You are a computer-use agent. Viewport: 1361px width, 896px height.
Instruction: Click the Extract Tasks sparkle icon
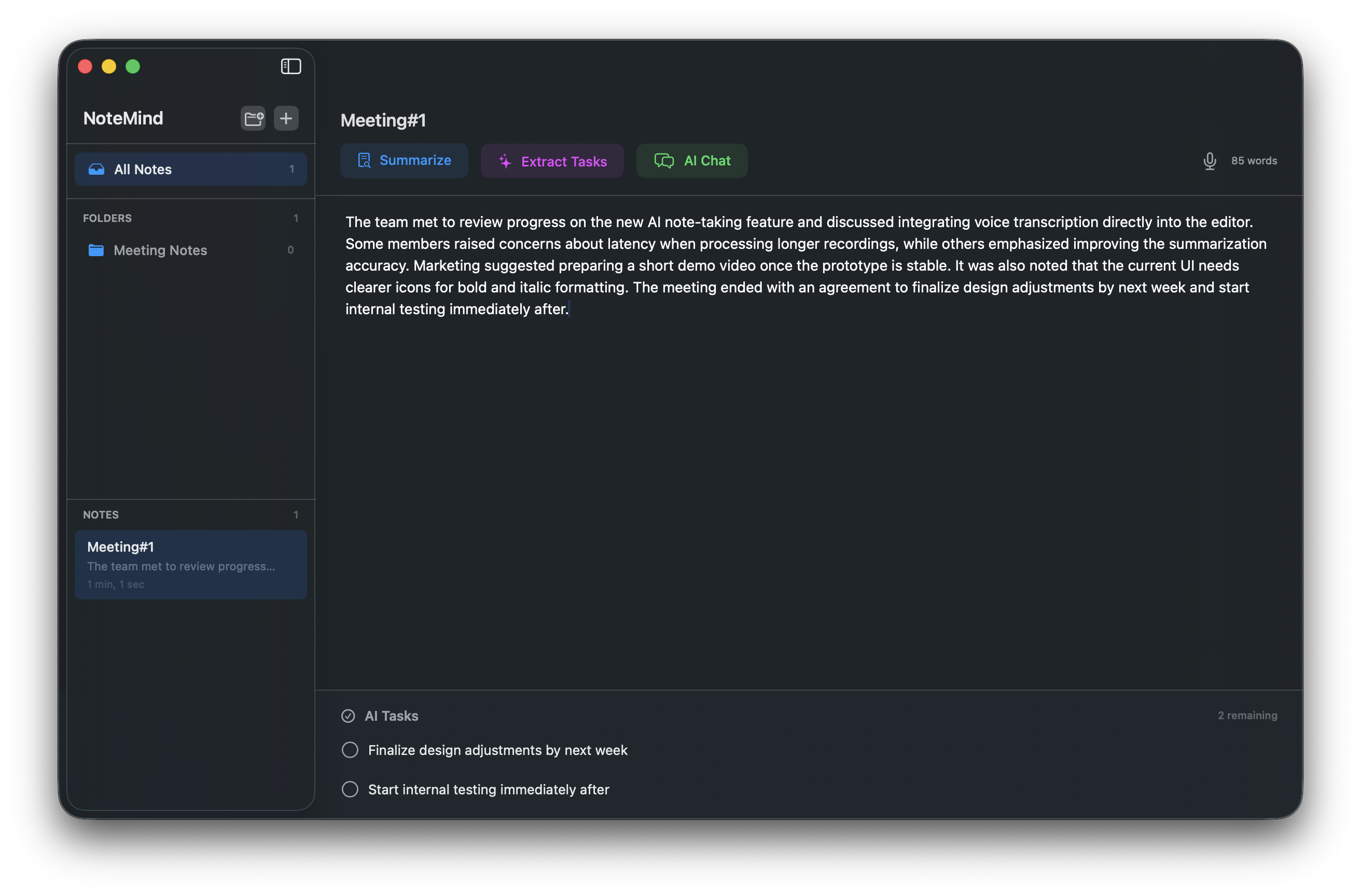(x=505, y=162)
